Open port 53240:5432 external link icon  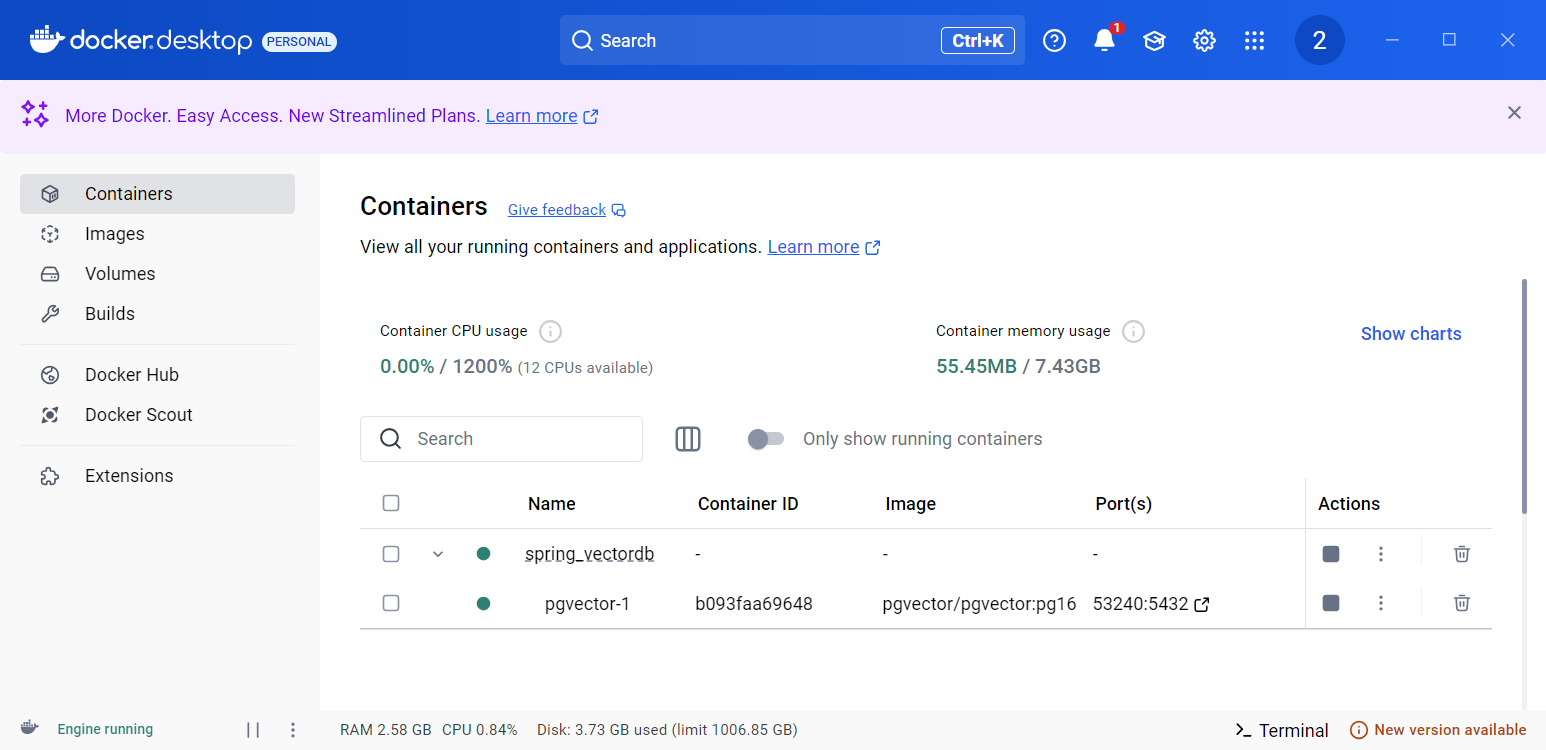coord(1203,604)
